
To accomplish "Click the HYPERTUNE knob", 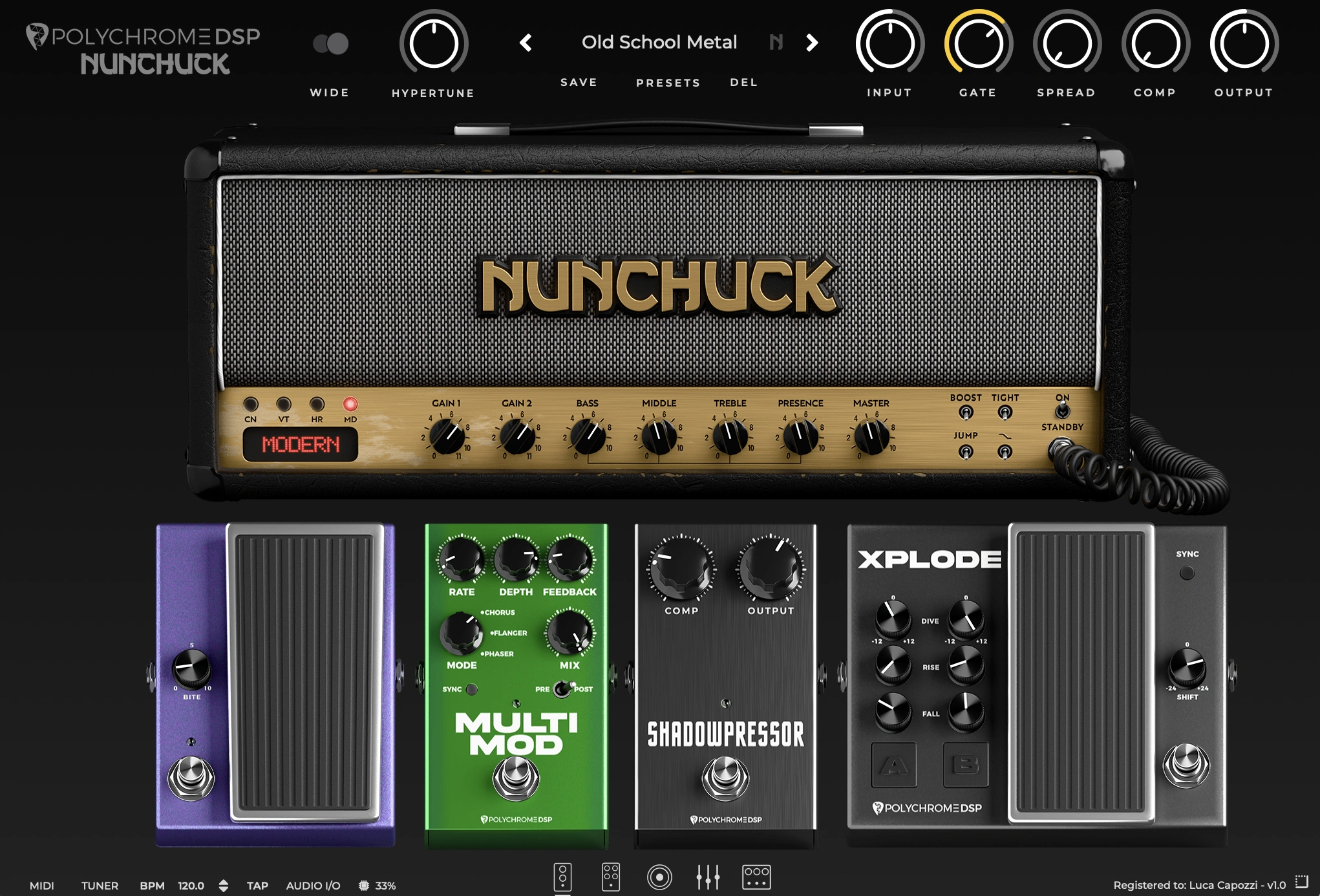I will [x=434, y=44].
